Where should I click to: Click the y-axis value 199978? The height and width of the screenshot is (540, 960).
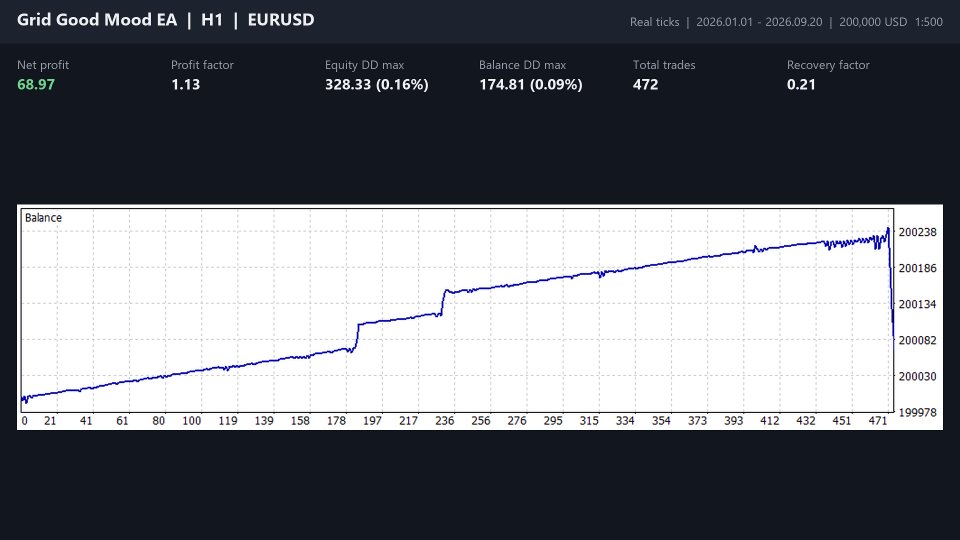917,413
